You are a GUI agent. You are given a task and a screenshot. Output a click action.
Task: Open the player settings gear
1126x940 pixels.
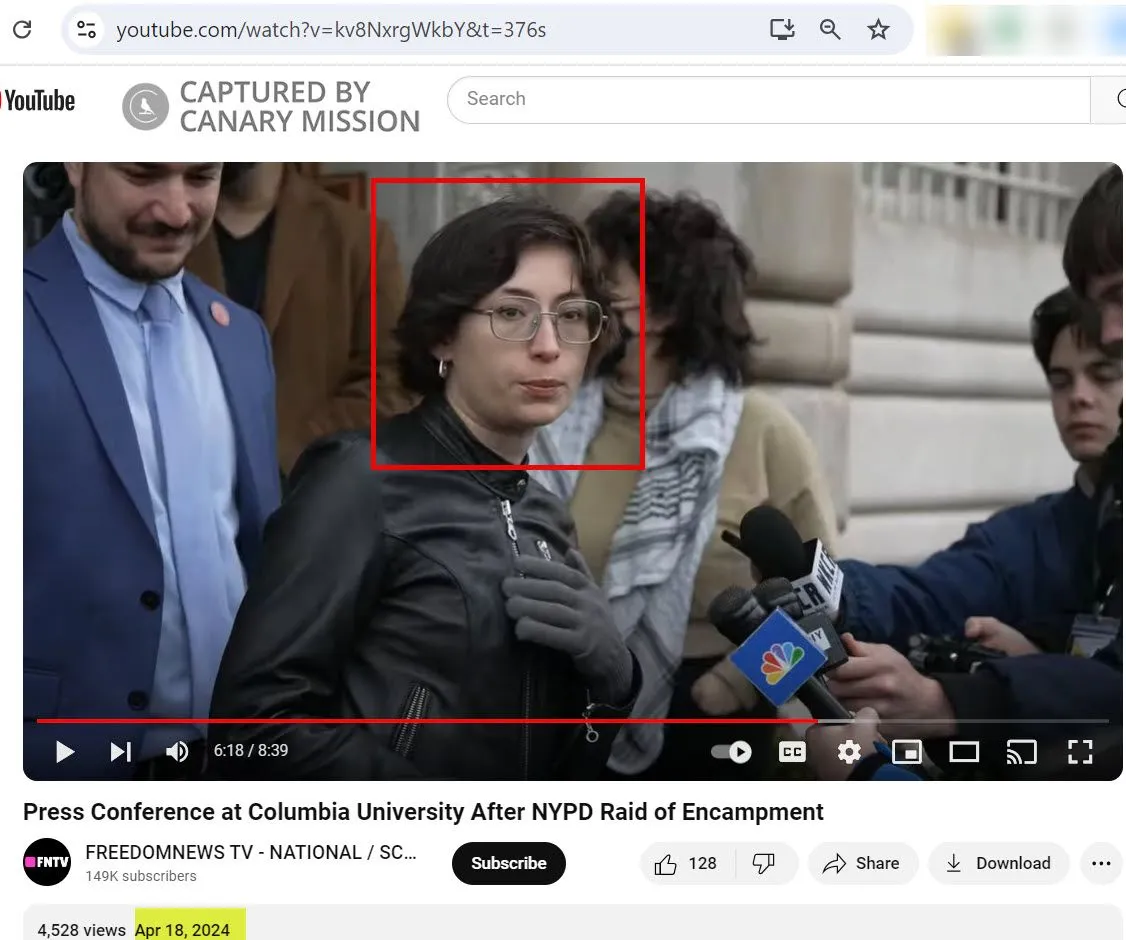(x=849, y=751)
